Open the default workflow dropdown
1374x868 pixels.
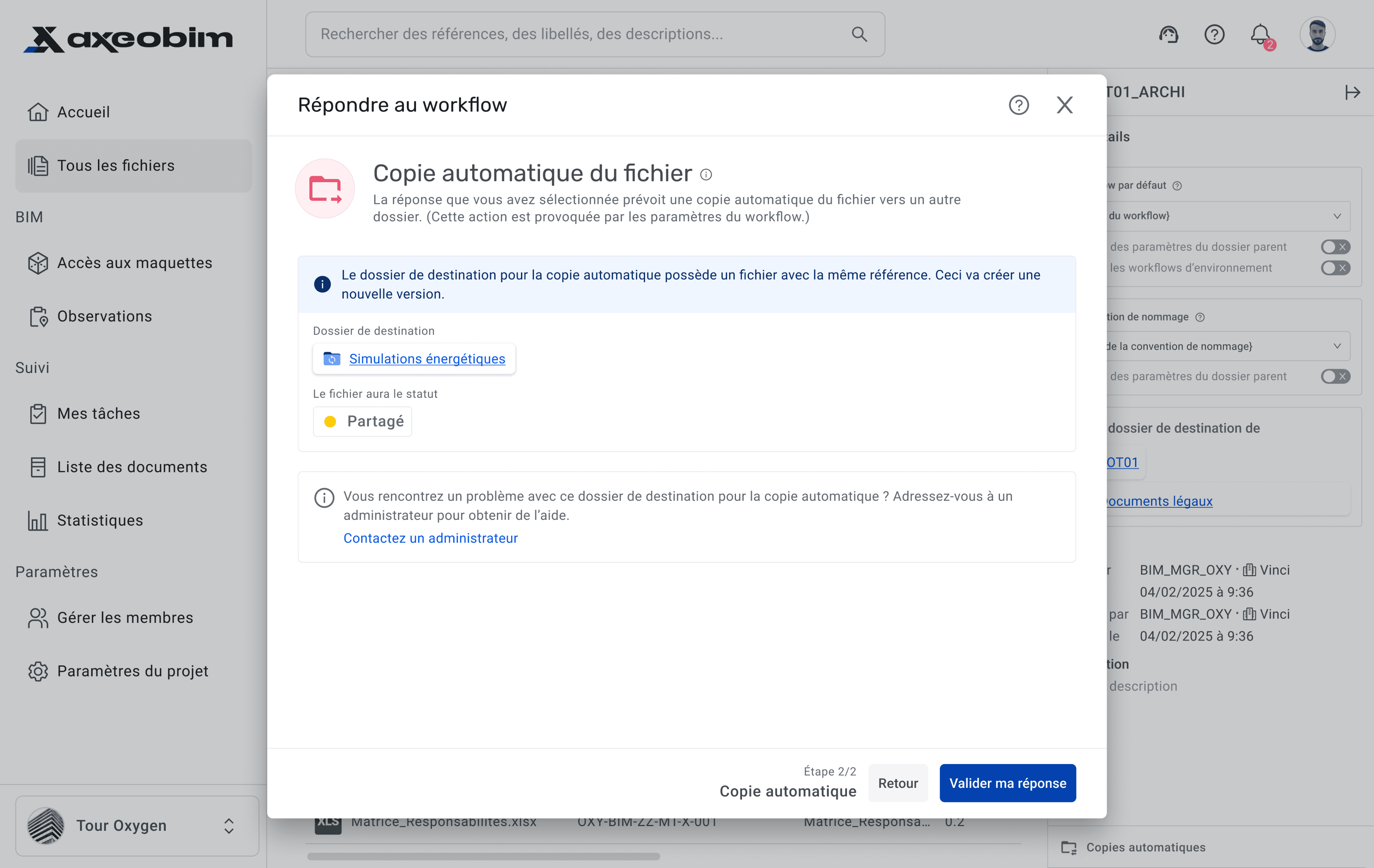pos(1227,216)
